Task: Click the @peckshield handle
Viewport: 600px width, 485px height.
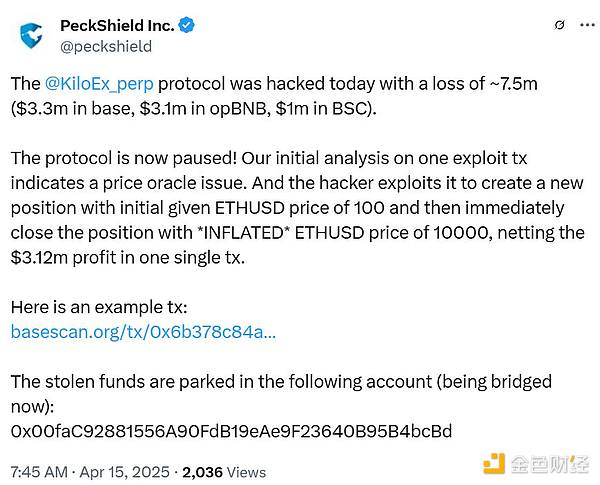Action: tap(106, 46)
